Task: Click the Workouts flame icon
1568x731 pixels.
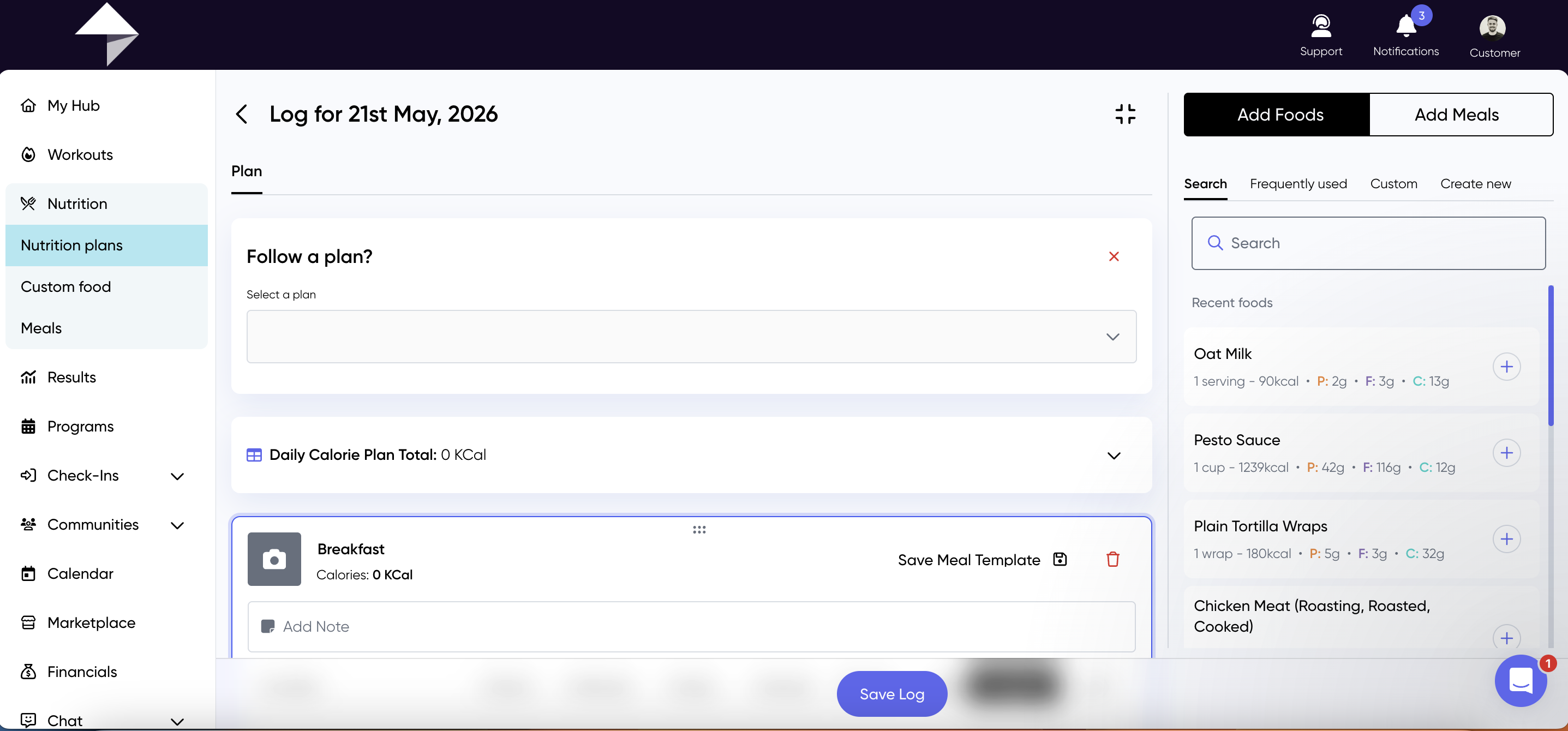Action: [x=28, y=154]
